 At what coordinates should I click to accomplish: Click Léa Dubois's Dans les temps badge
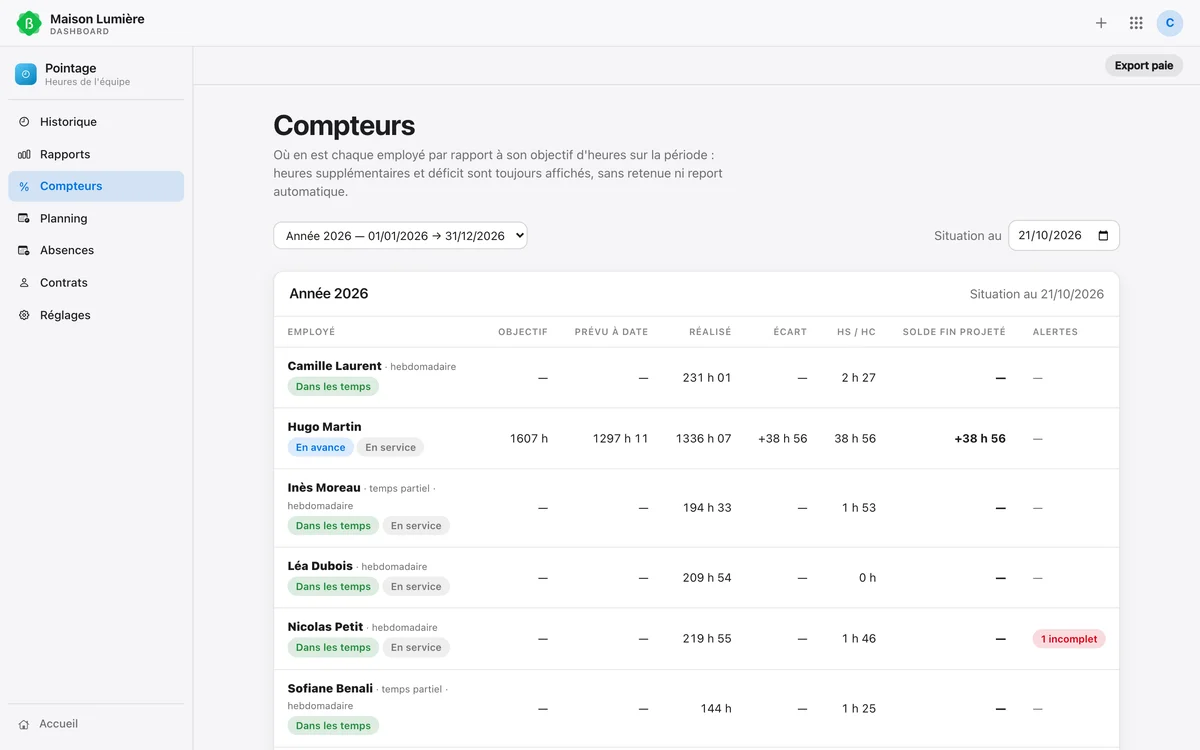[x=333, y=587]
